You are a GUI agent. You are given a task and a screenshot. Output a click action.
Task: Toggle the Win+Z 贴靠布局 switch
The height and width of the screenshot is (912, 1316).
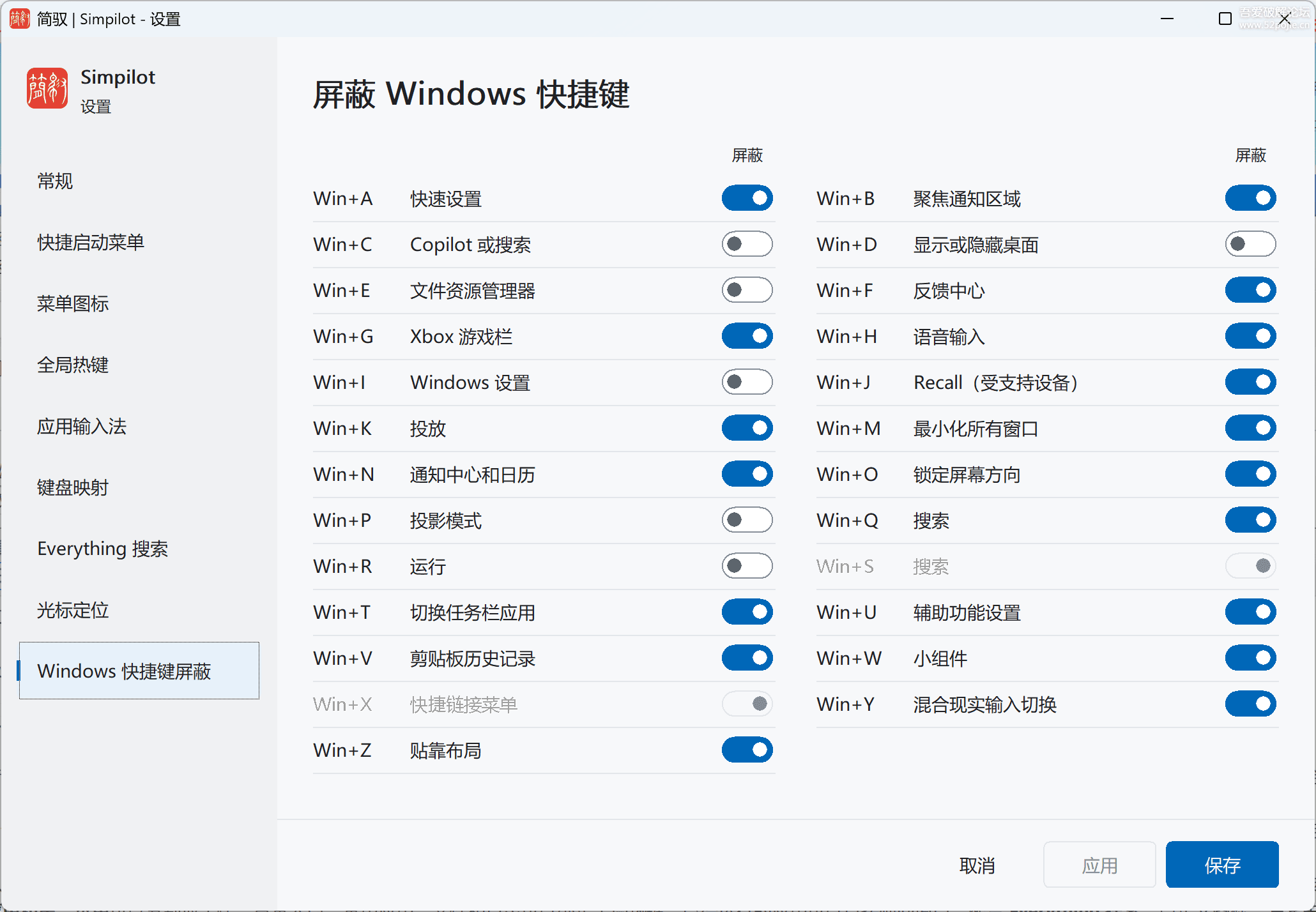[747, 750]
